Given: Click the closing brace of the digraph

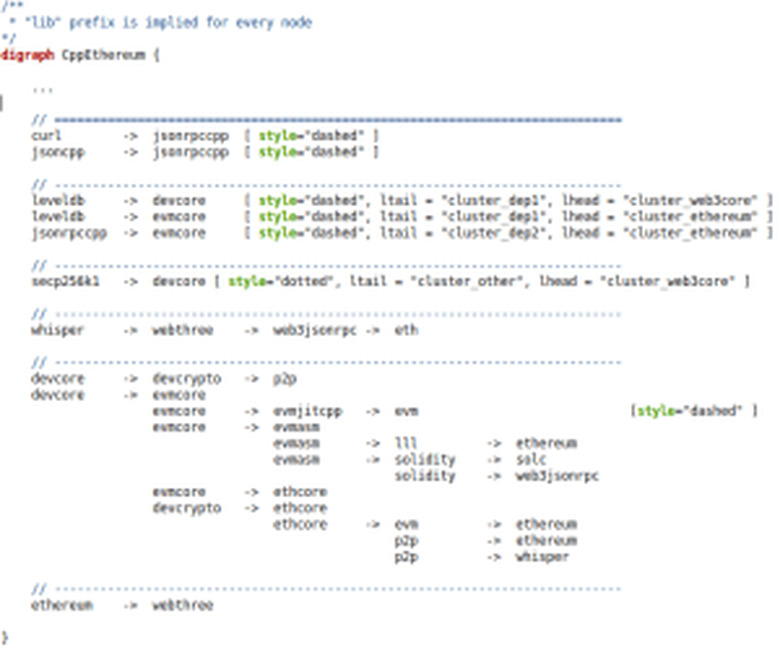Looking at the screenshot, I should click(4, 637).
